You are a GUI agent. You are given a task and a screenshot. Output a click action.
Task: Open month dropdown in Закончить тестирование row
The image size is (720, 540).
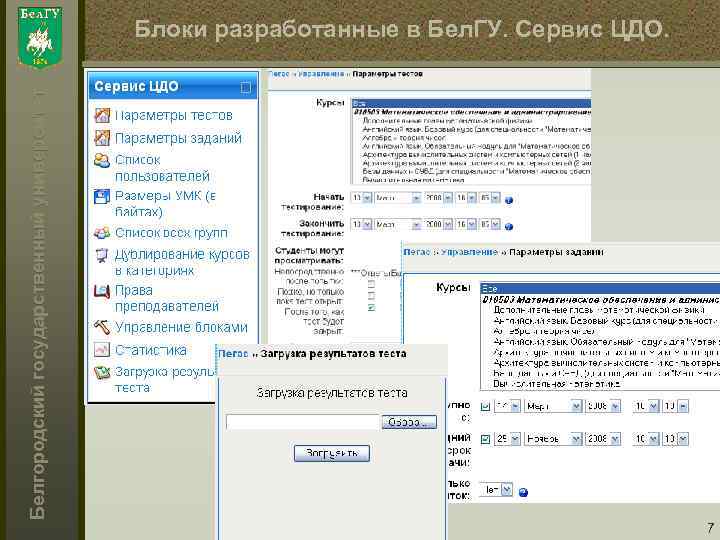[398, 225]
